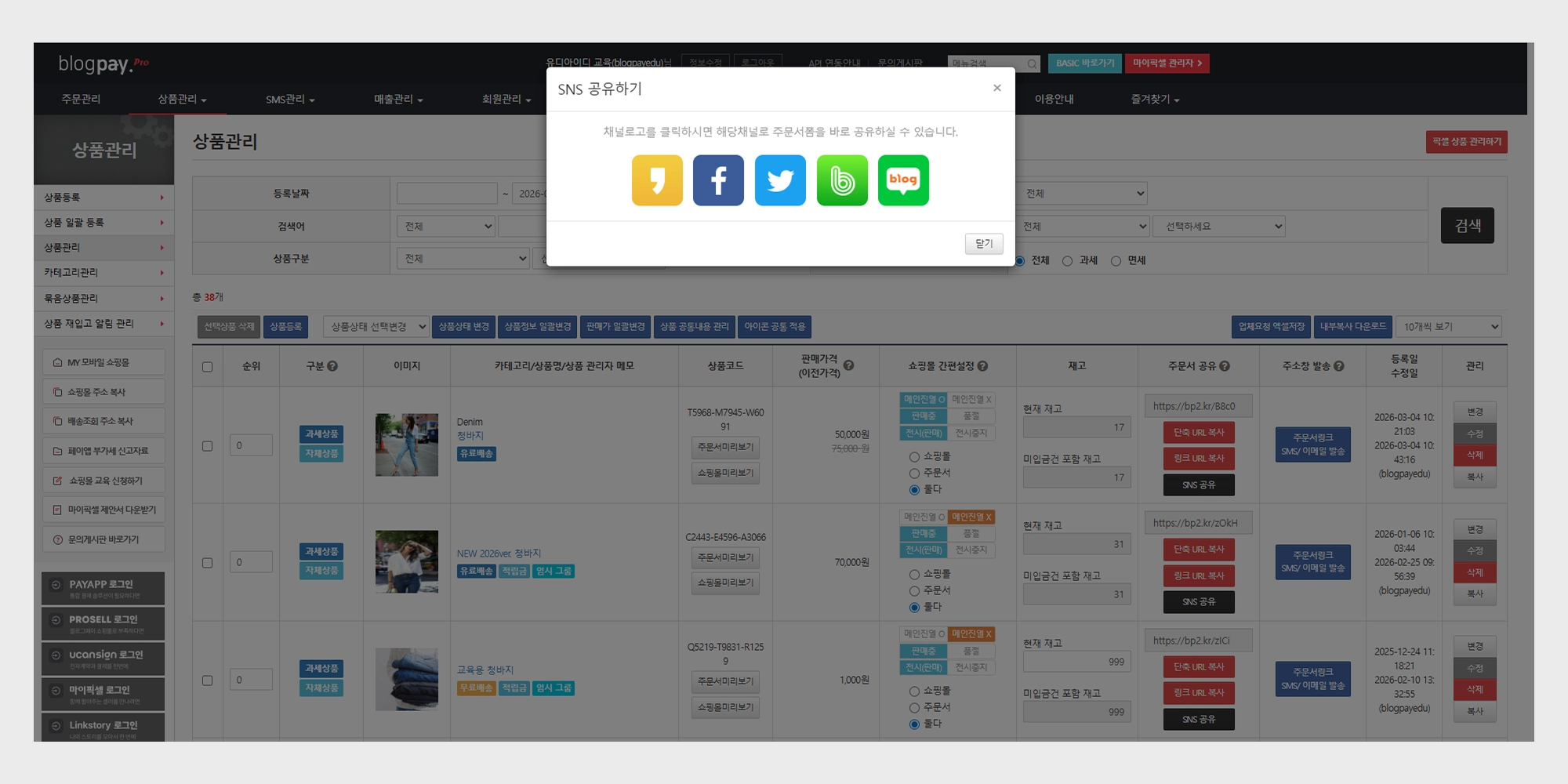This screenshot has width=1568, height=784.
Task: Select 주문서 radio in NEW 2026ver. row
Action: [914, 591]
